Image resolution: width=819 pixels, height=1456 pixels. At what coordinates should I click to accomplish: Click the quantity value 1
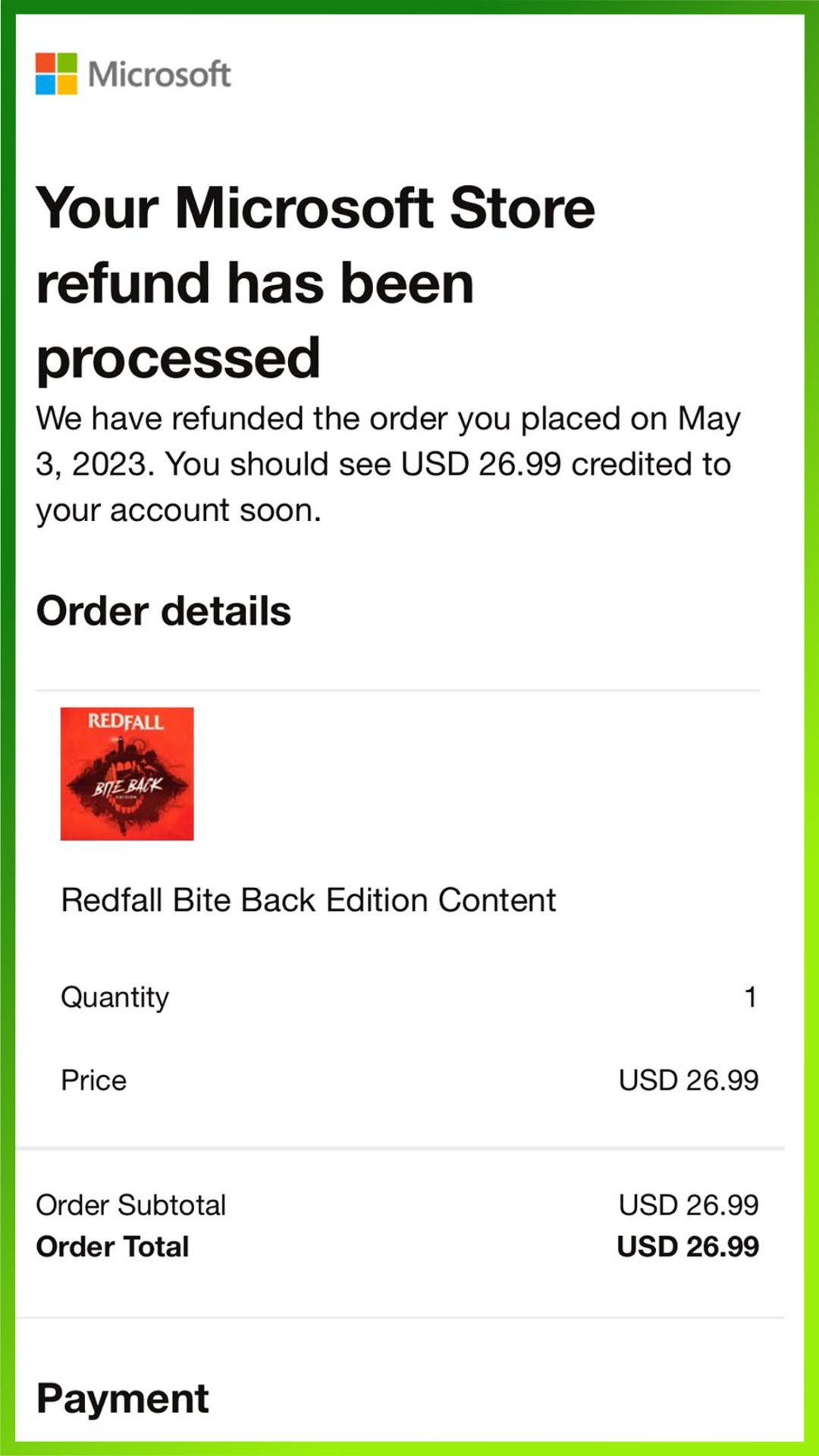tap(750, 996)
